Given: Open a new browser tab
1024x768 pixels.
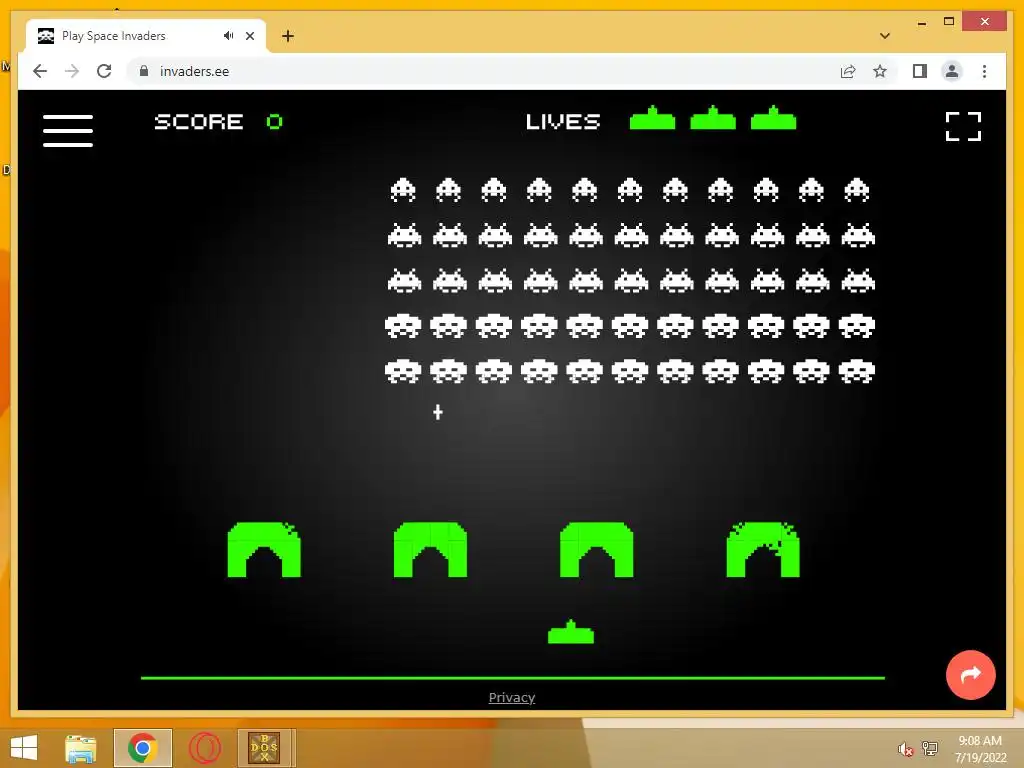Looking at the screenshot, I should click(x=288, y=36).
